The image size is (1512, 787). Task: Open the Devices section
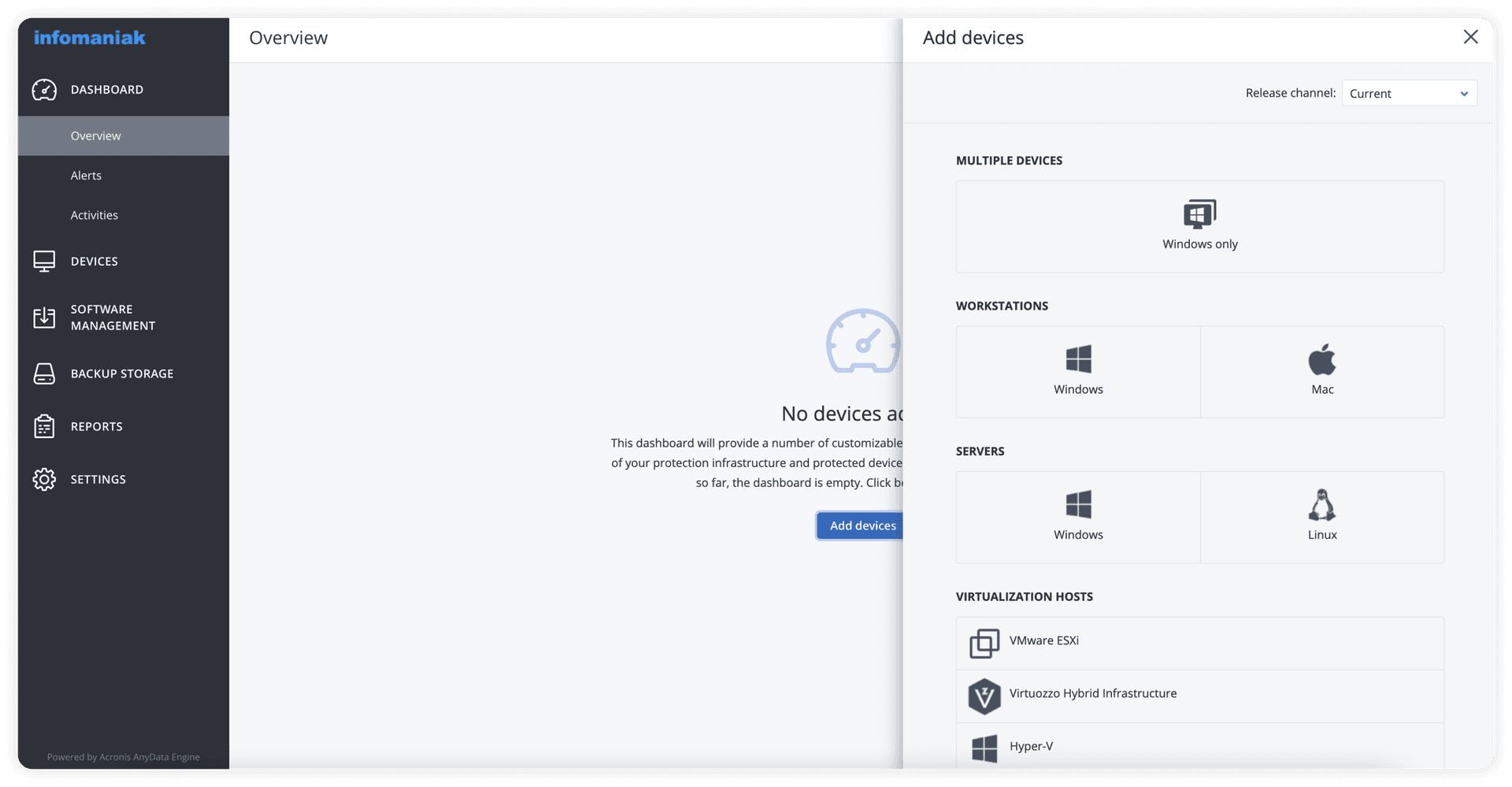tap(124, 262)
